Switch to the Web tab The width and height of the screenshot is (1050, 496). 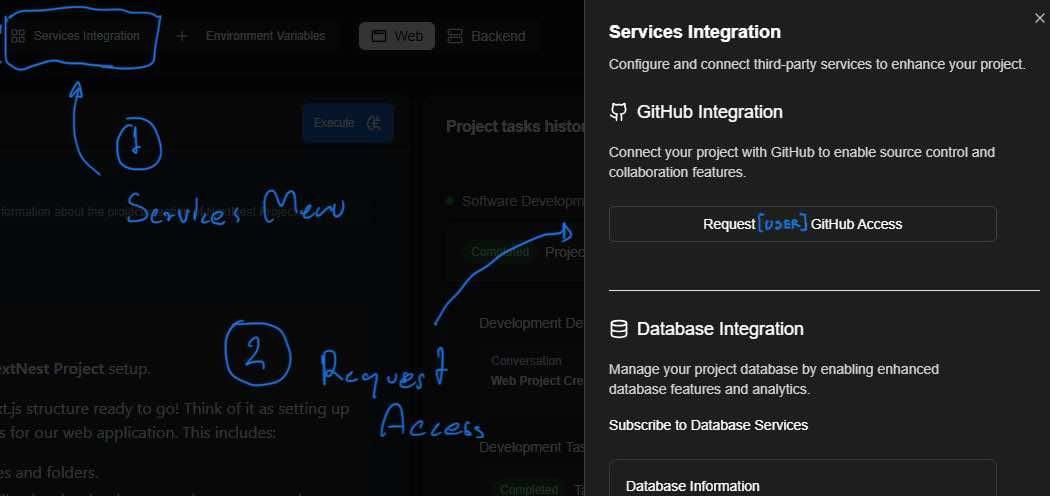tap(396, 36)
